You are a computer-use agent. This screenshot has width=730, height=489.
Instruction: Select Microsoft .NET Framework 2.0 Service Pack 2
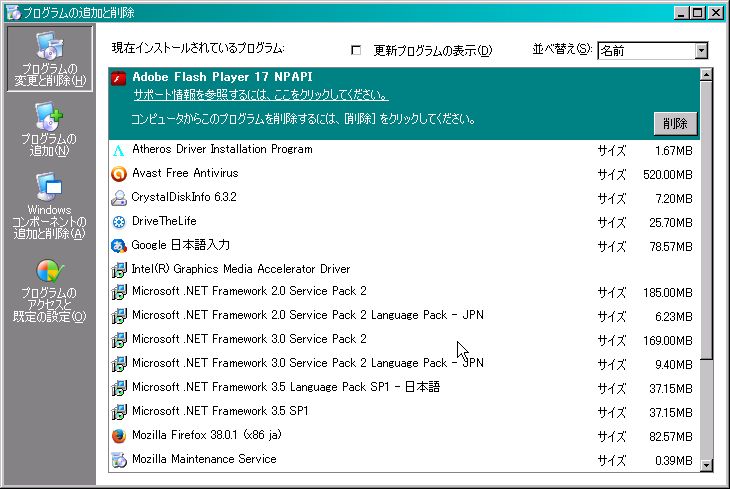click(x=404, y=292)
